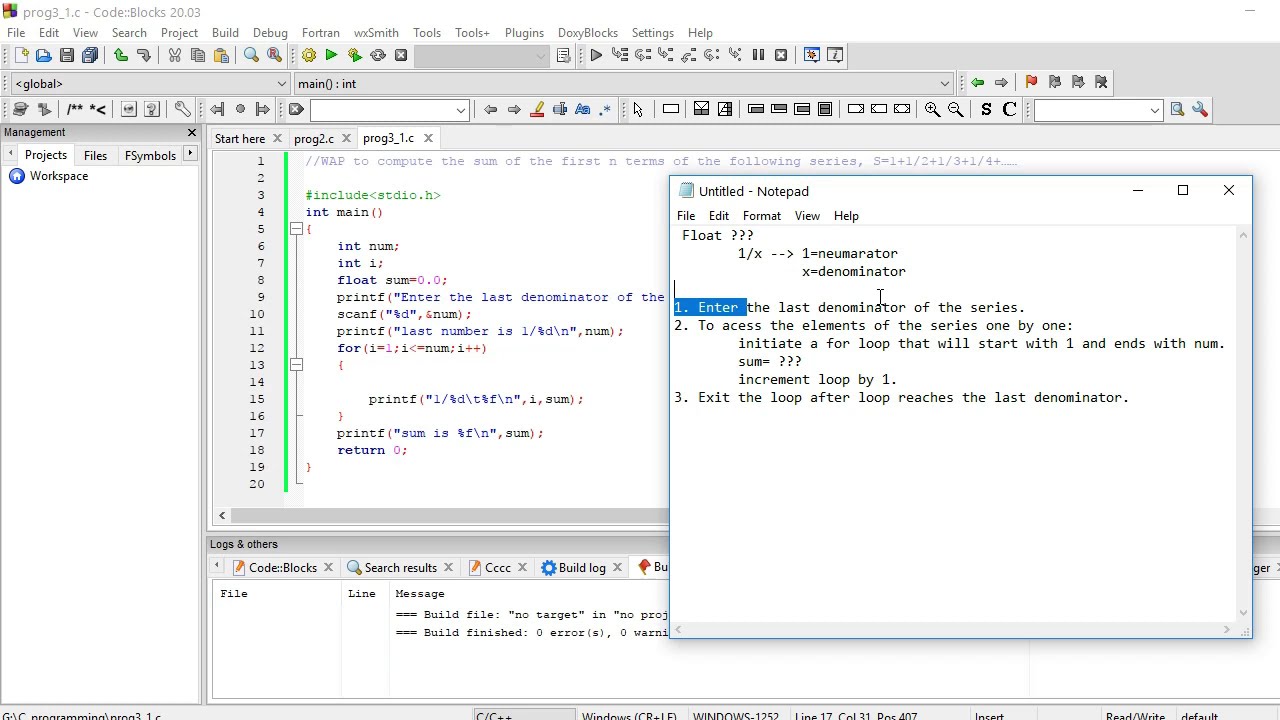Close the Management panel
The width and height of the screenshot is (1280, 720).
tap(192, 133)
